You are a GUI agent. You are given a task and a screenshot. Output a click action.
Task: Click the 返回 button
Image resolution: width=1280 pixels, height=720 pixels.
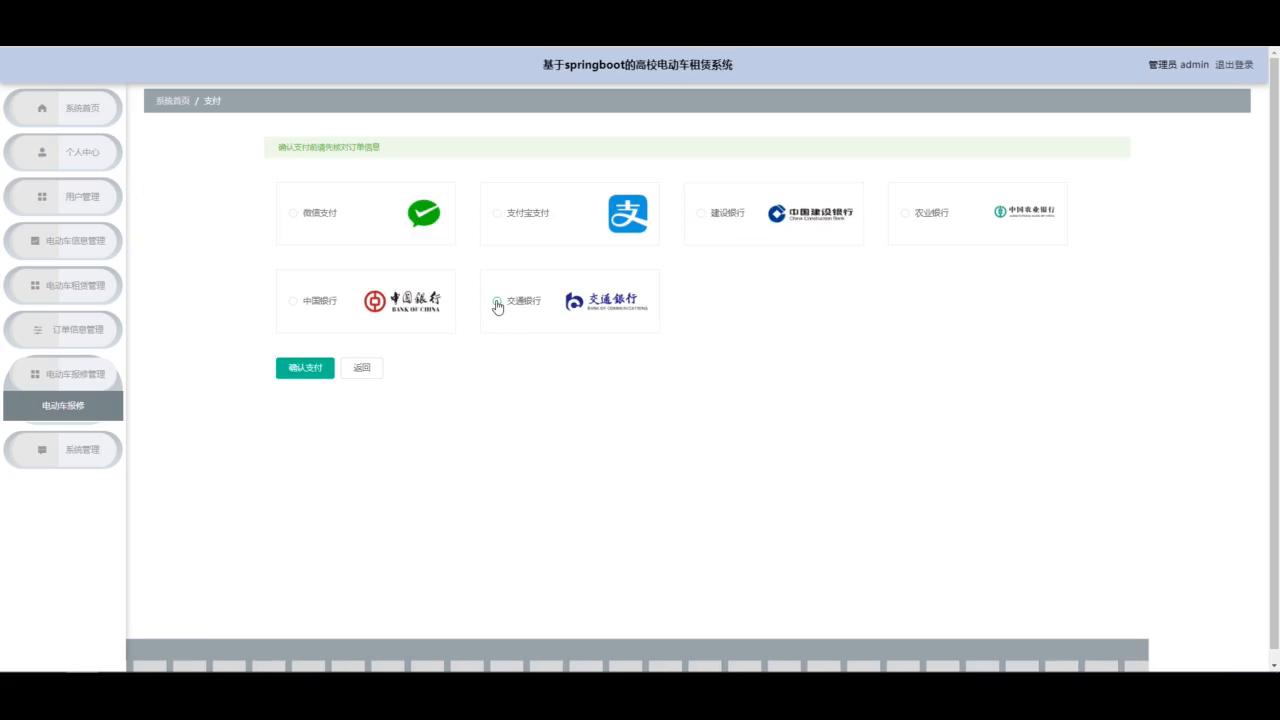click(x=362, y=368)
